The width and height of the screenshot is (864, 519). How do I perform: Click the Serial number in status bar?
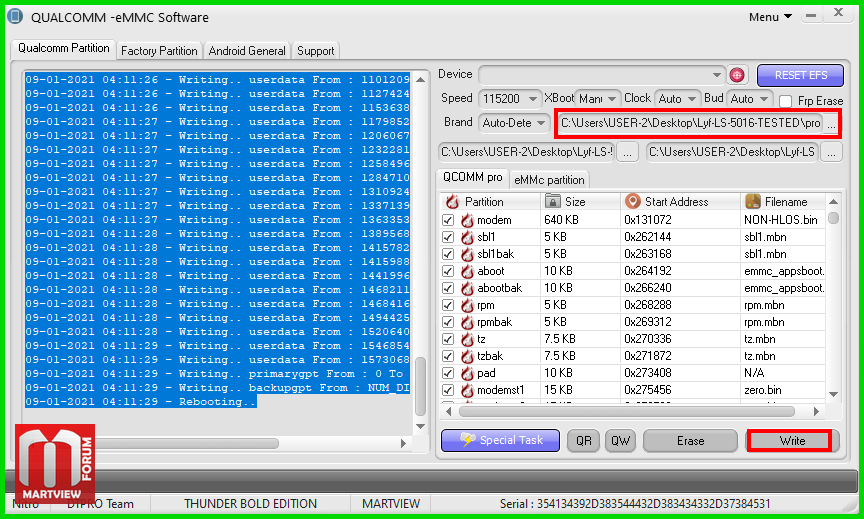pyautogui.click(x=635, y=504)
